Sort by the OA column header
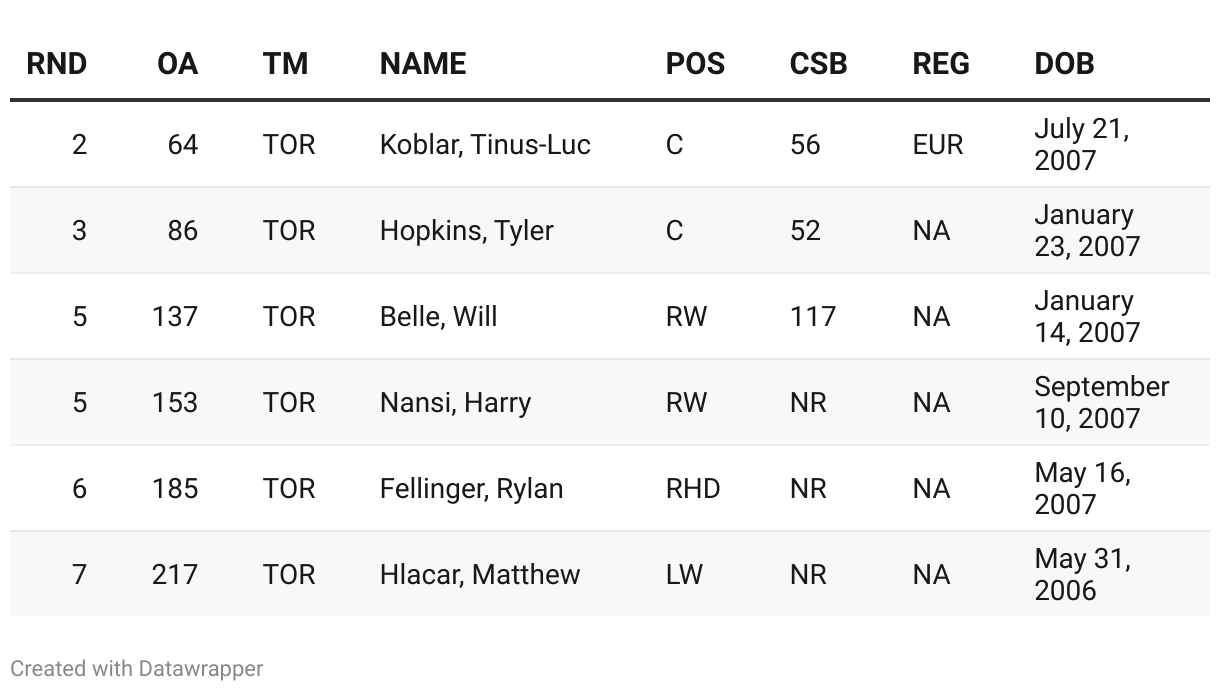Viewport: 1220px width, 692px height. pyautogui.click(x=178, y=64)
